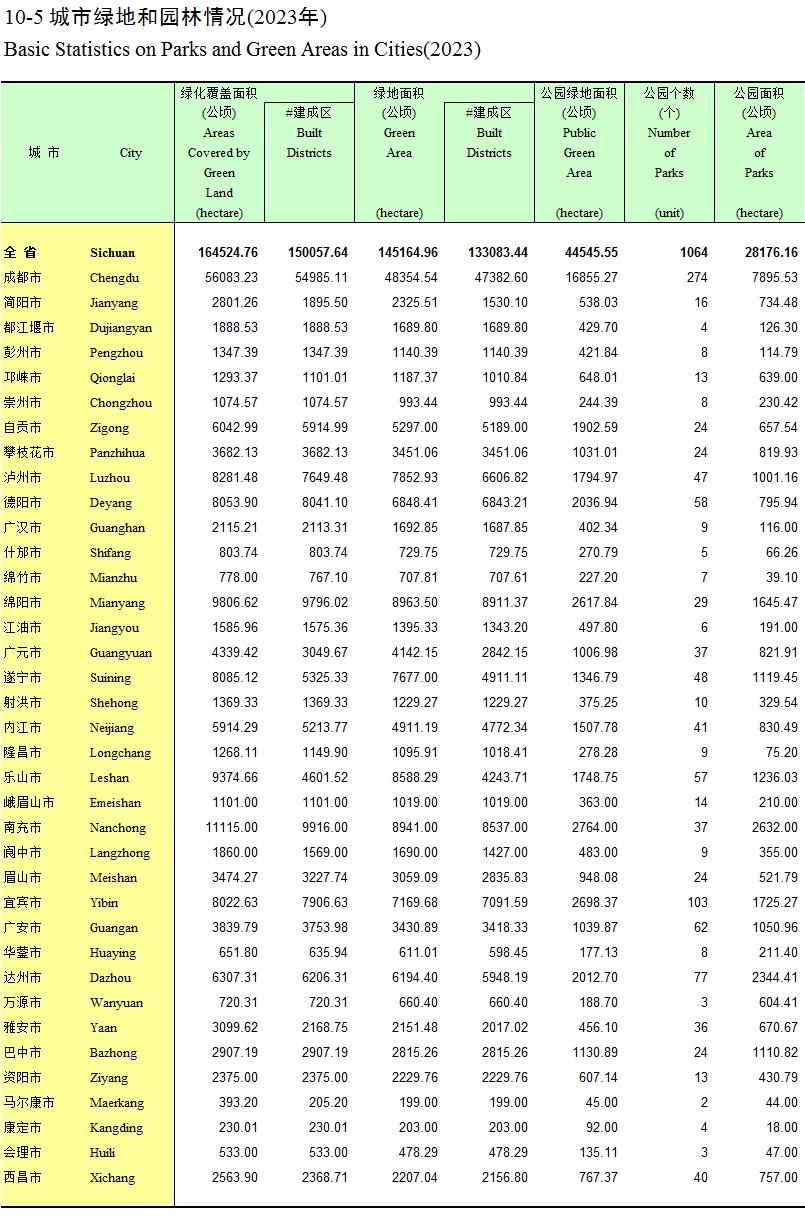Click Meishan park area 521.79
The width and height of the screenshot is (805, 1225).
coord(778,878)
